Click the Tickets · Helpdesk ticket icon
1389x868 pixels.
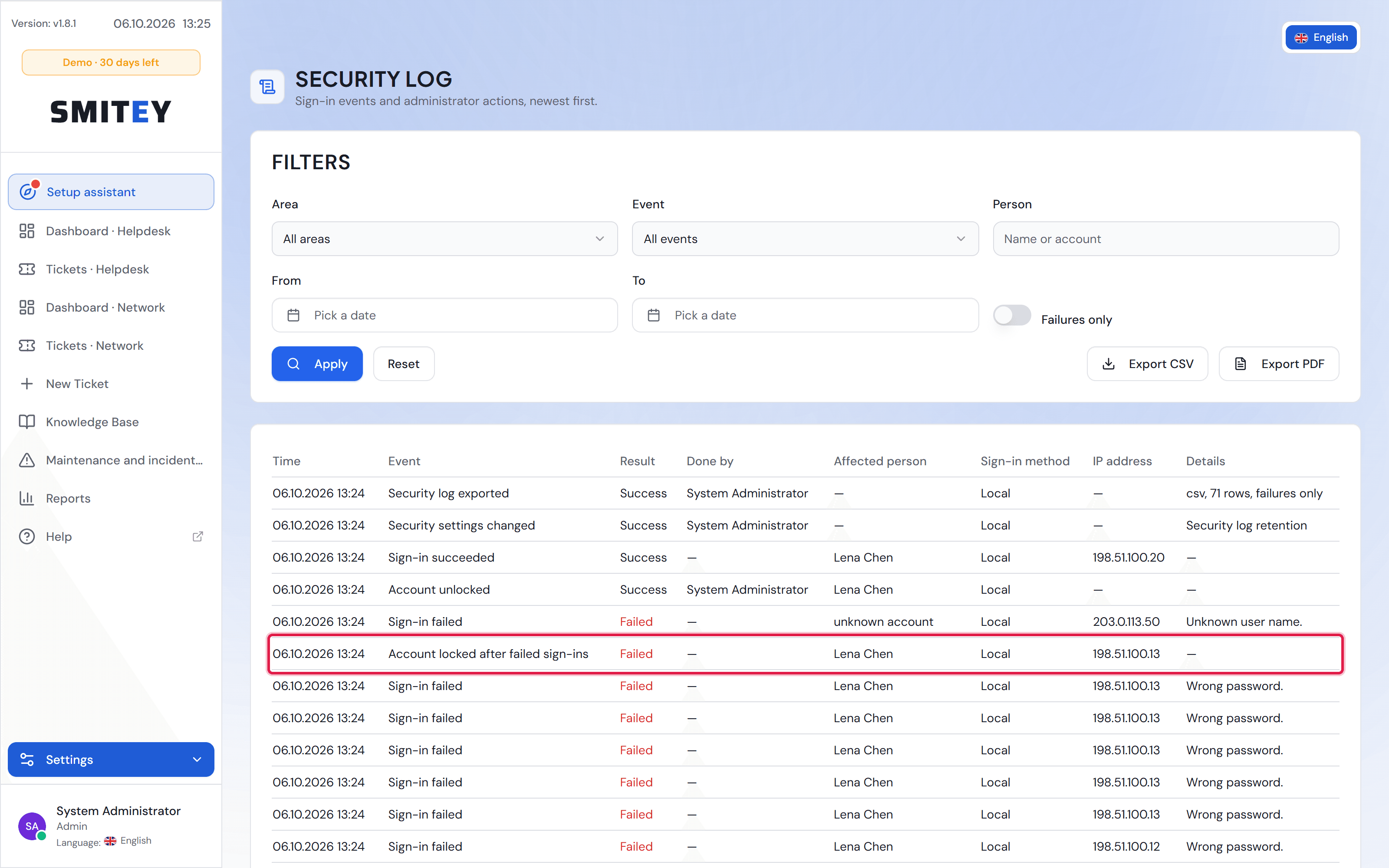point(27,269)
